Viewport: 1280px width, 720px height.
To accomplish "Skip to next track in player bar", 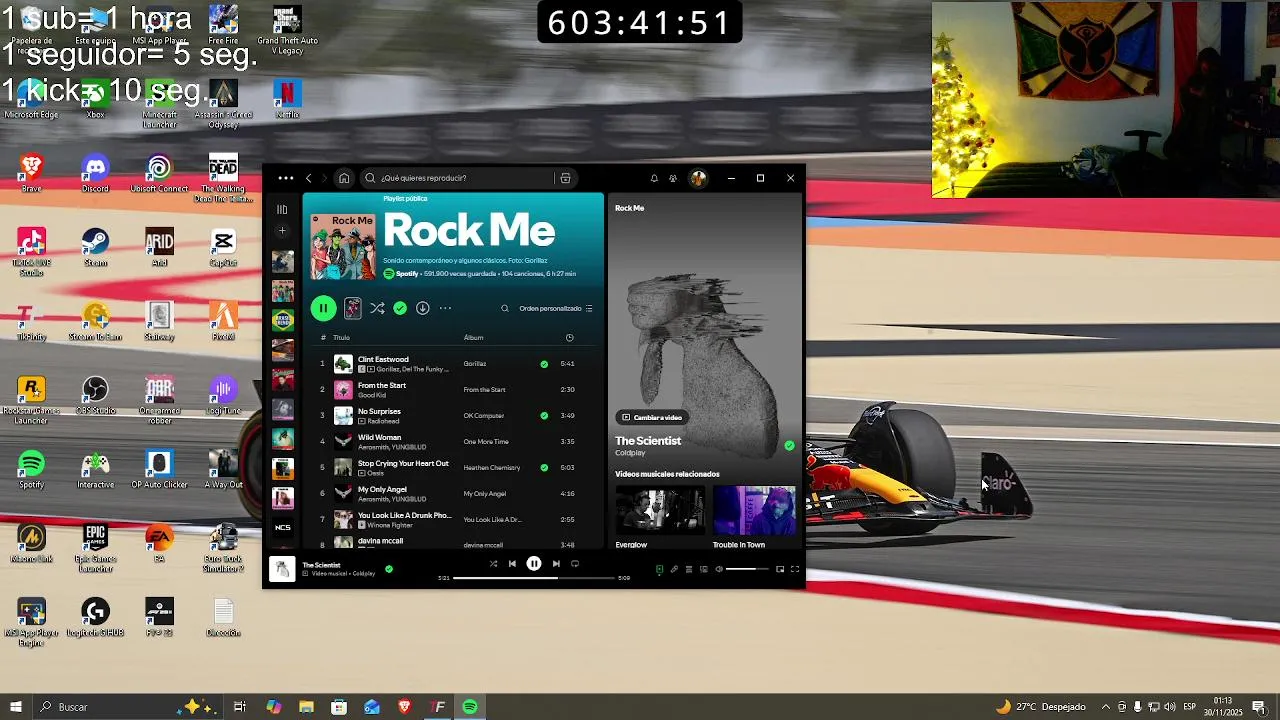I will coord(556,564).
